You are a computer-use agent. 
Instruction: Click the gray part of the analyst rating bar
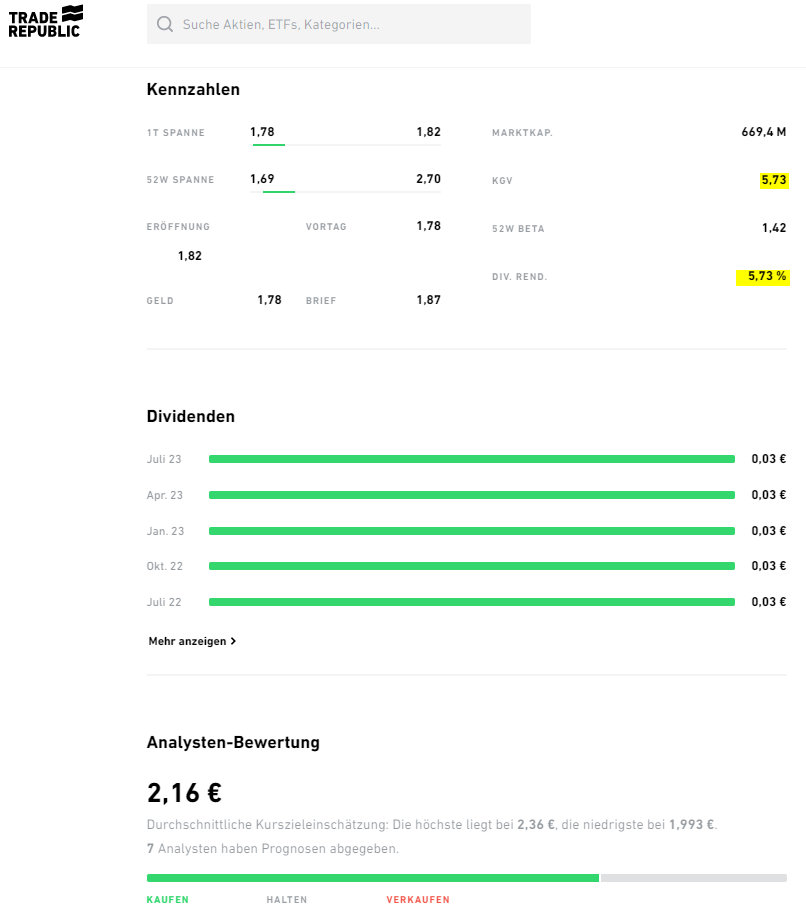point(692,878)
